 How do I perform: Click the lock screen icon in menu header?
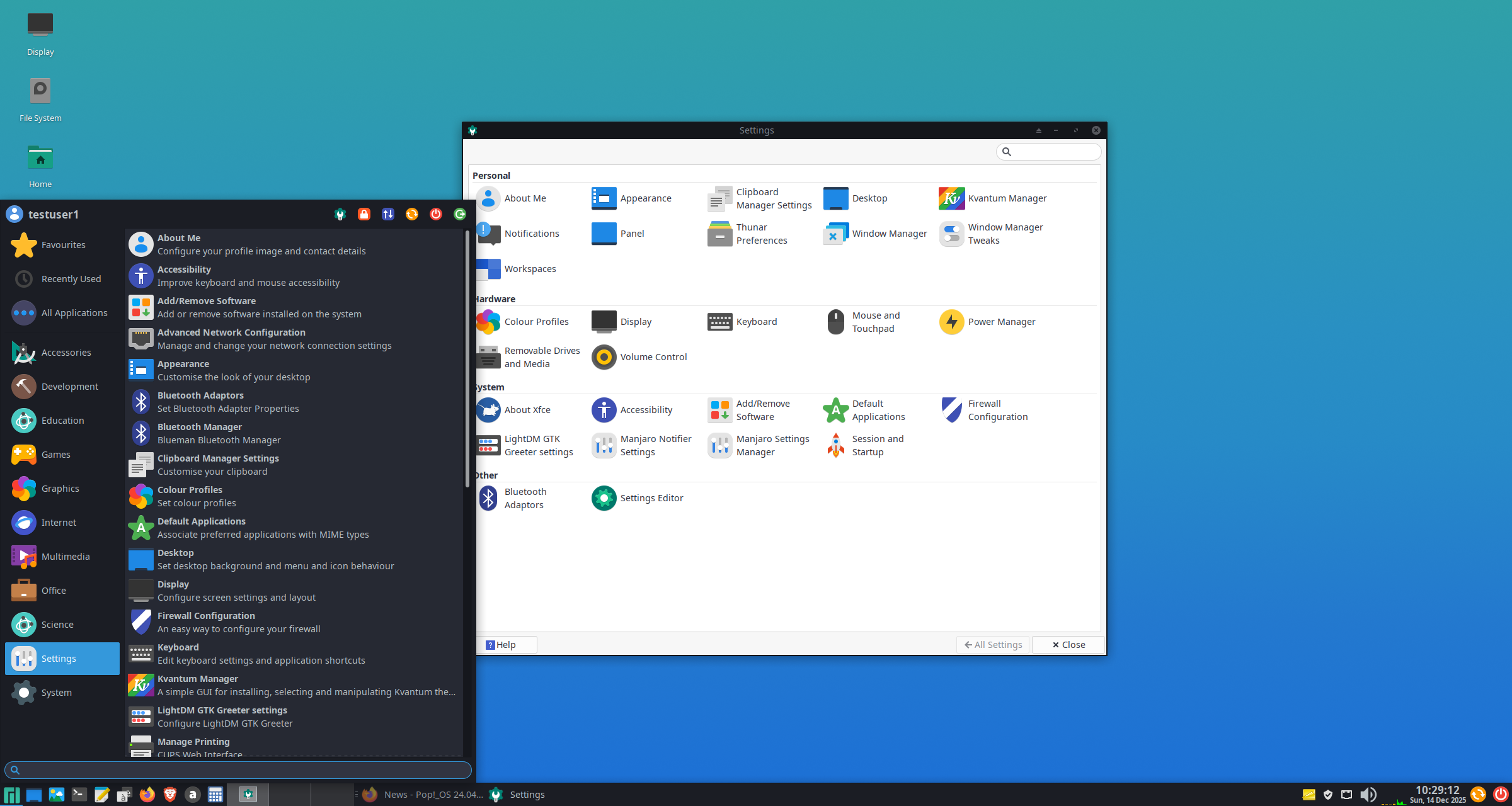pyautogui.click(x=364, y=214)
